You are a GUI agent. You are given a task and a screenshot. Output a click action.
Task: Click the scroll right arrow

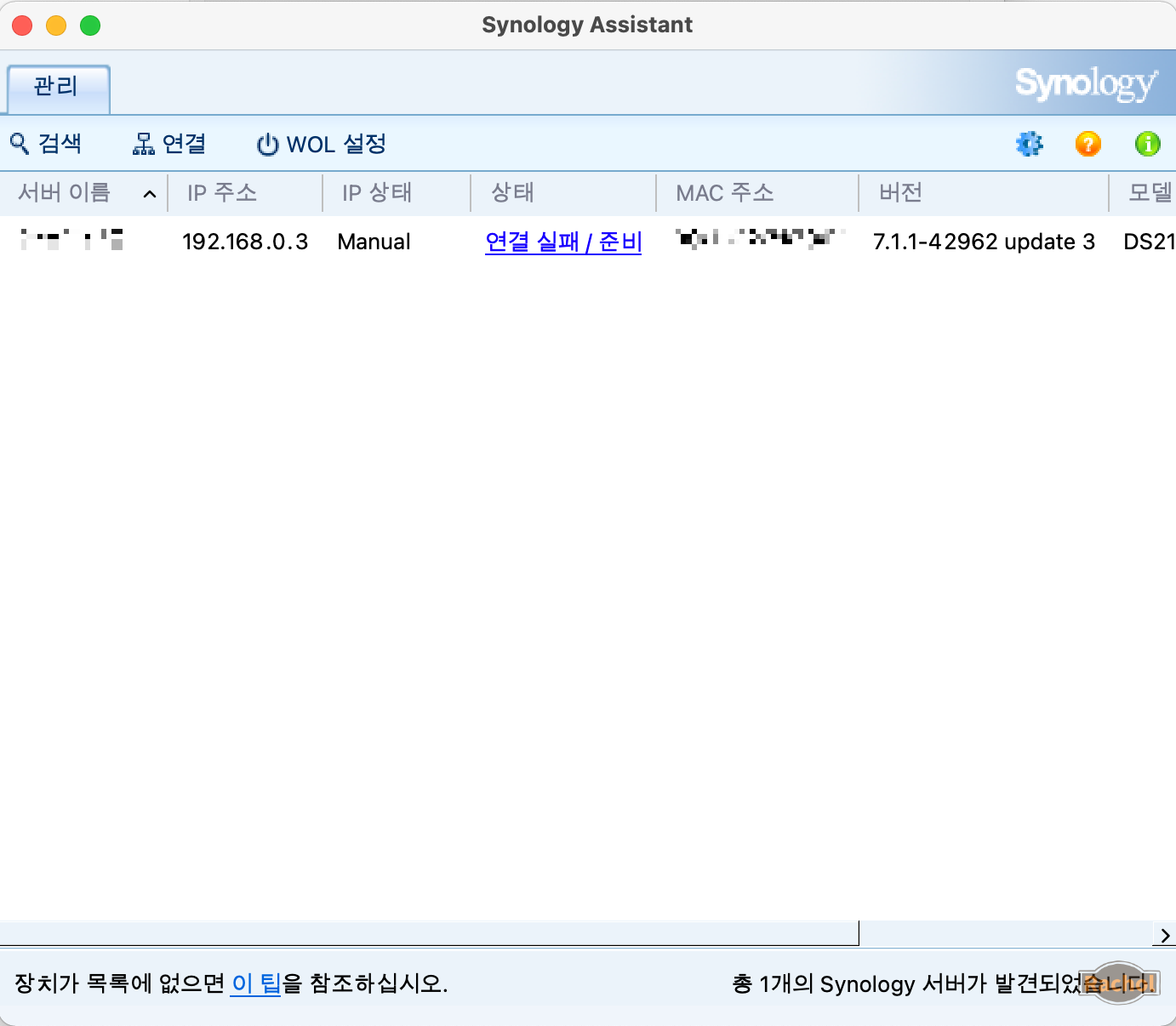coord(1165,935)
